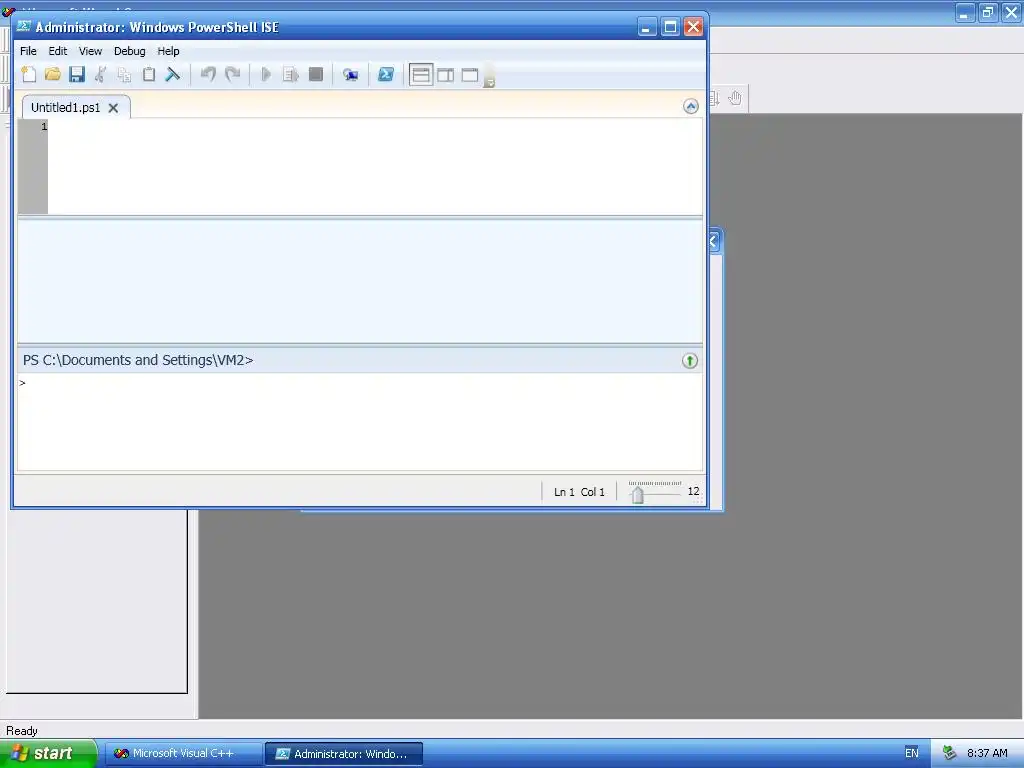Show the Script Pane maximized layout
The image size is (1024, 768).
pyautogui.click(x=470, y=75)
